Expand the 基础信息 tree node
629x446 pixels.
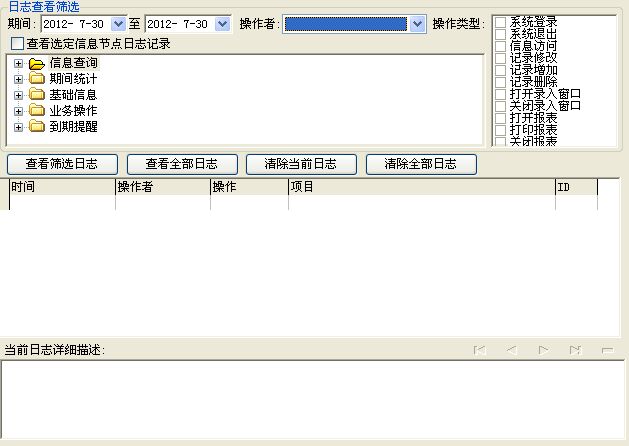[x=18, y=95]
